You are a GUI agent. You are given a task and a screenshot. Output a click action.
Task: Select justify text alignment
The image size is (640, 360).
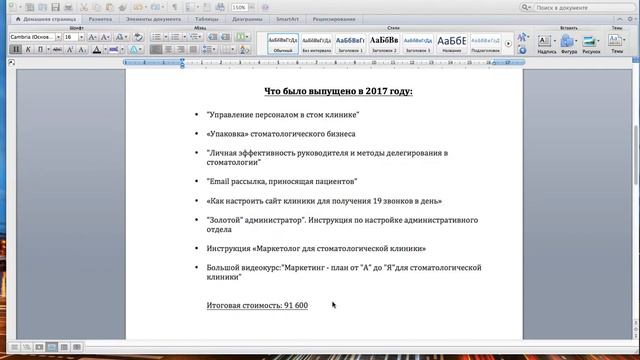[193, 49]
